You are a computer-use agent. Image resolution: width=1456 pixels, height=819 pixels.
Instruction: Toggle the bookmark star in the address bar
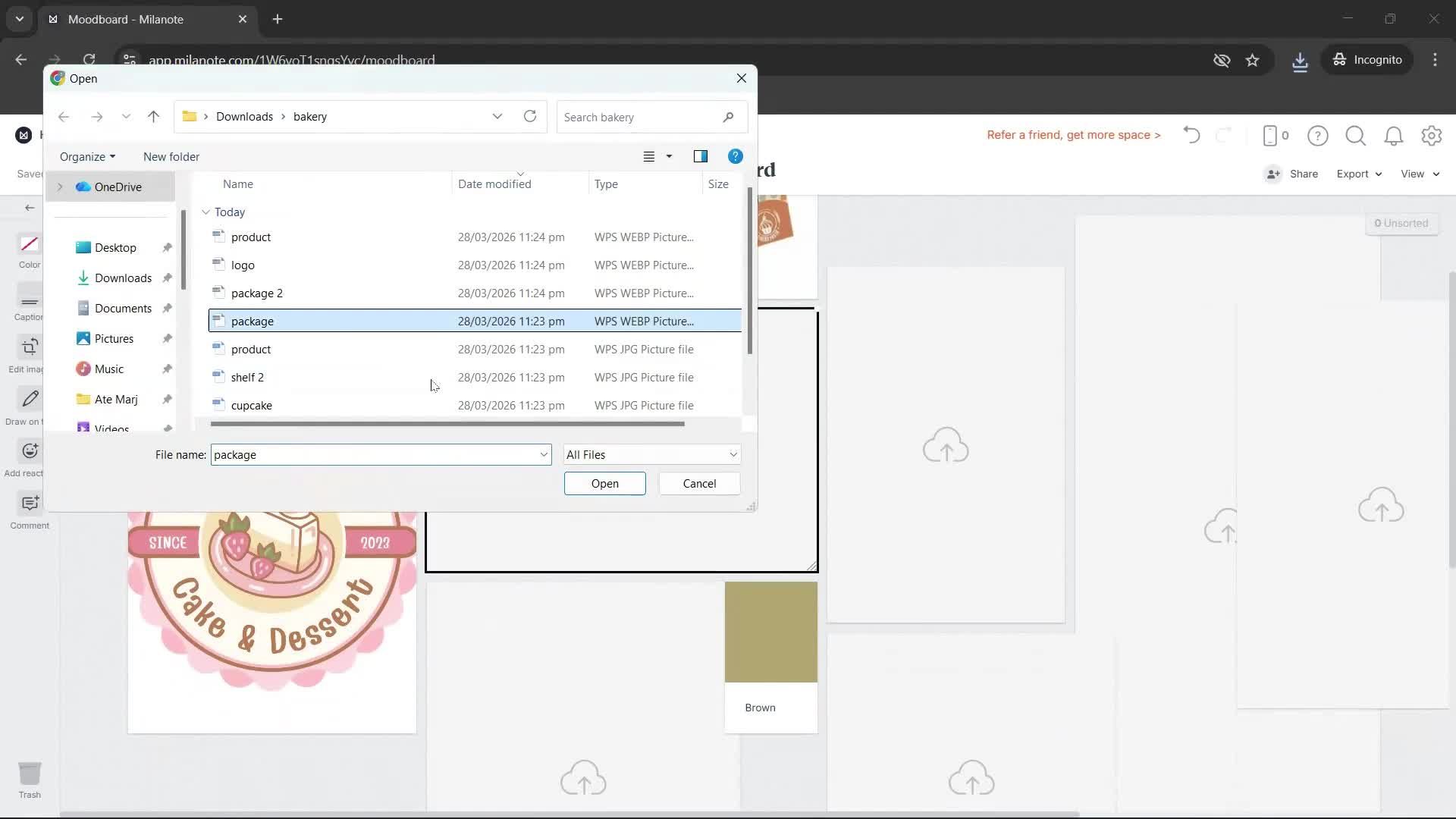(x=1253, y=60)
